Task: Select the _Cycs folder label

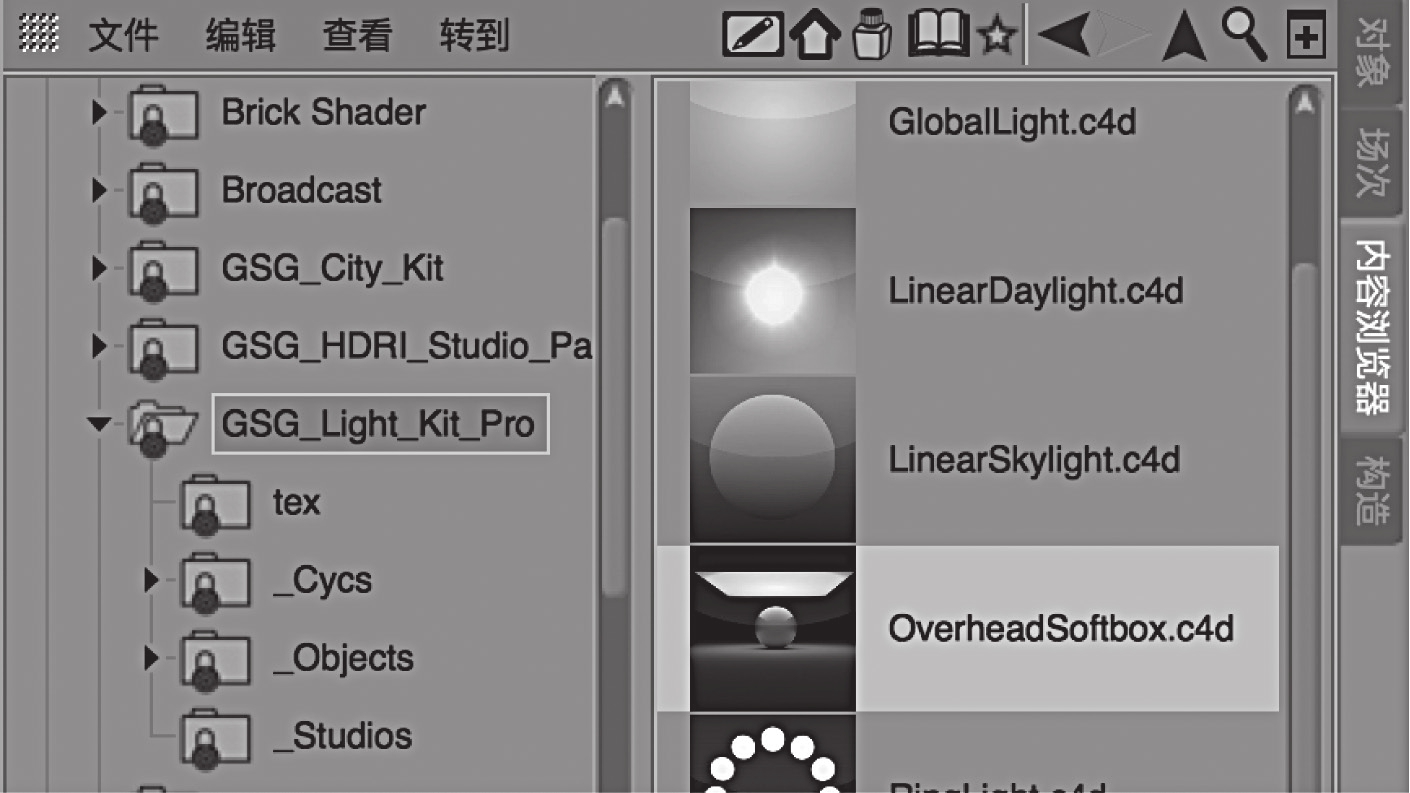Action: point(322,580)
